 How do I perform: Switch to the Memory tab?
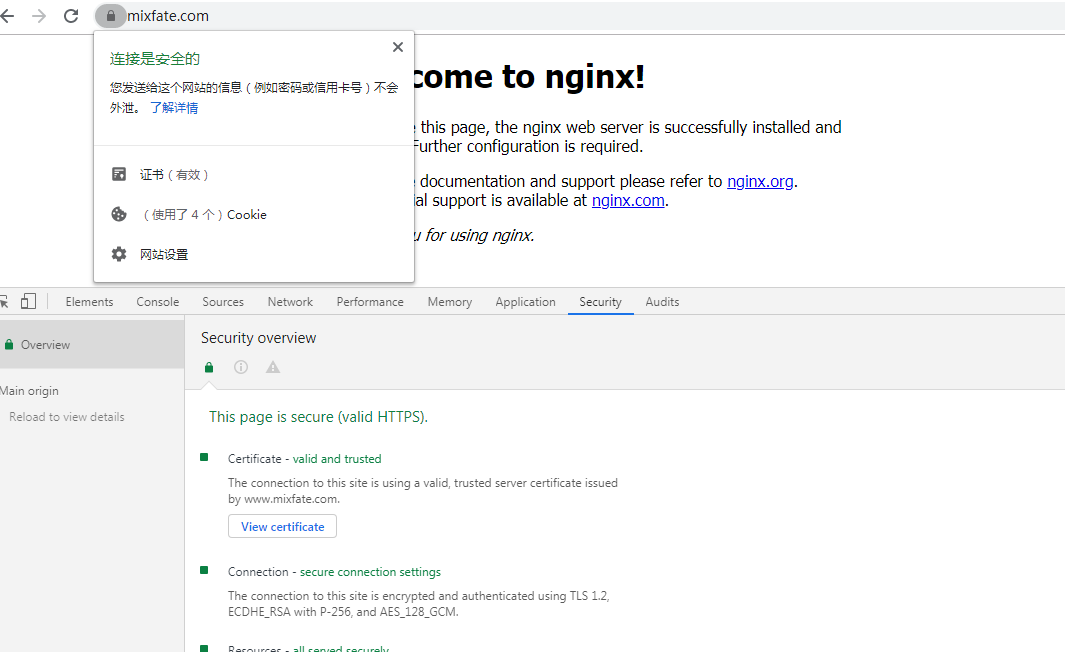(450, 302)
